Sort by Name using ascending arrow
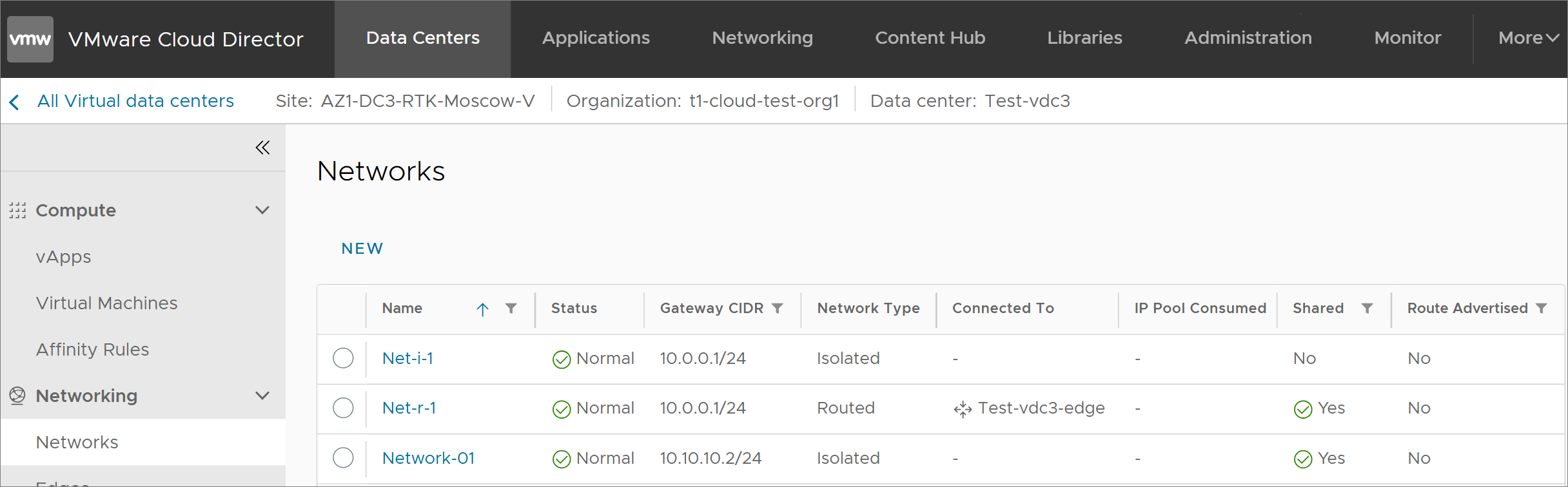The width and height of the screenshot is (1568, 487). tap(482, 309)
